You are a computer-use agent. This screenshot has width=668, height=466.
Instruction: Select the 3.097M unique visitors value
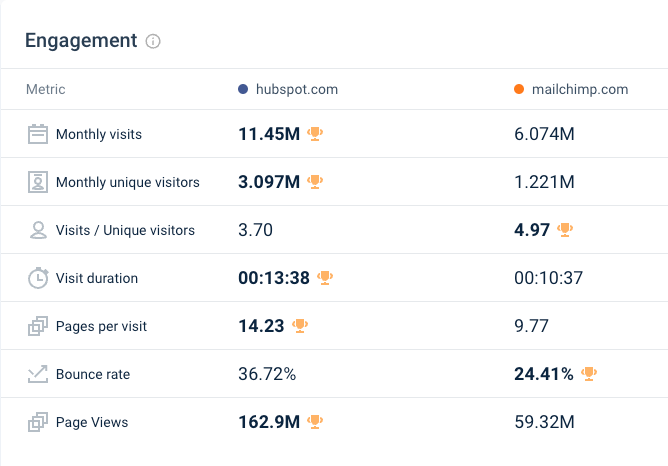(269, 182)
